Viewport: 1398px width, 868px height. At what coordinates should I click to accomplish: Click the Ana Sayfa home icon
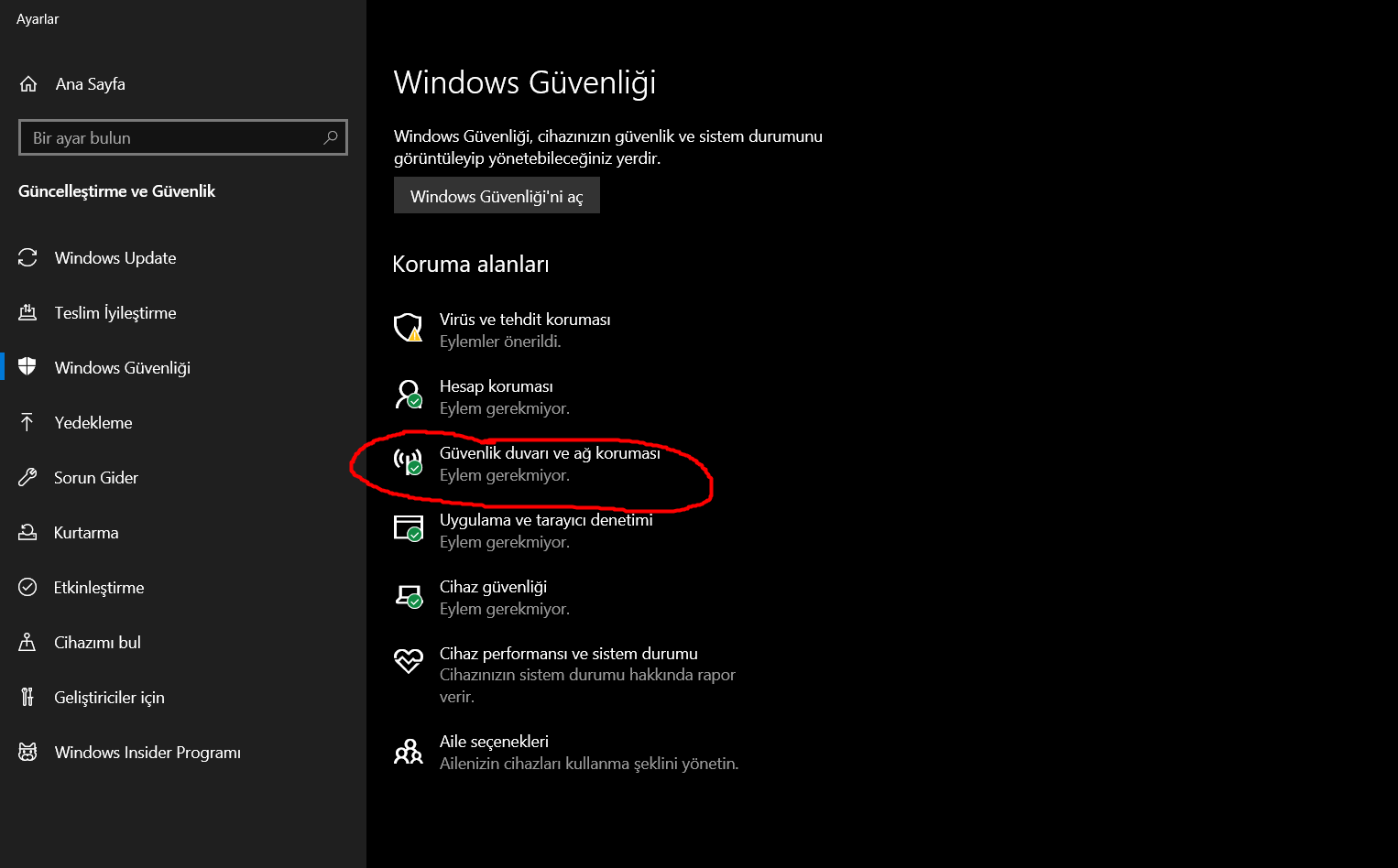point(28,84)
